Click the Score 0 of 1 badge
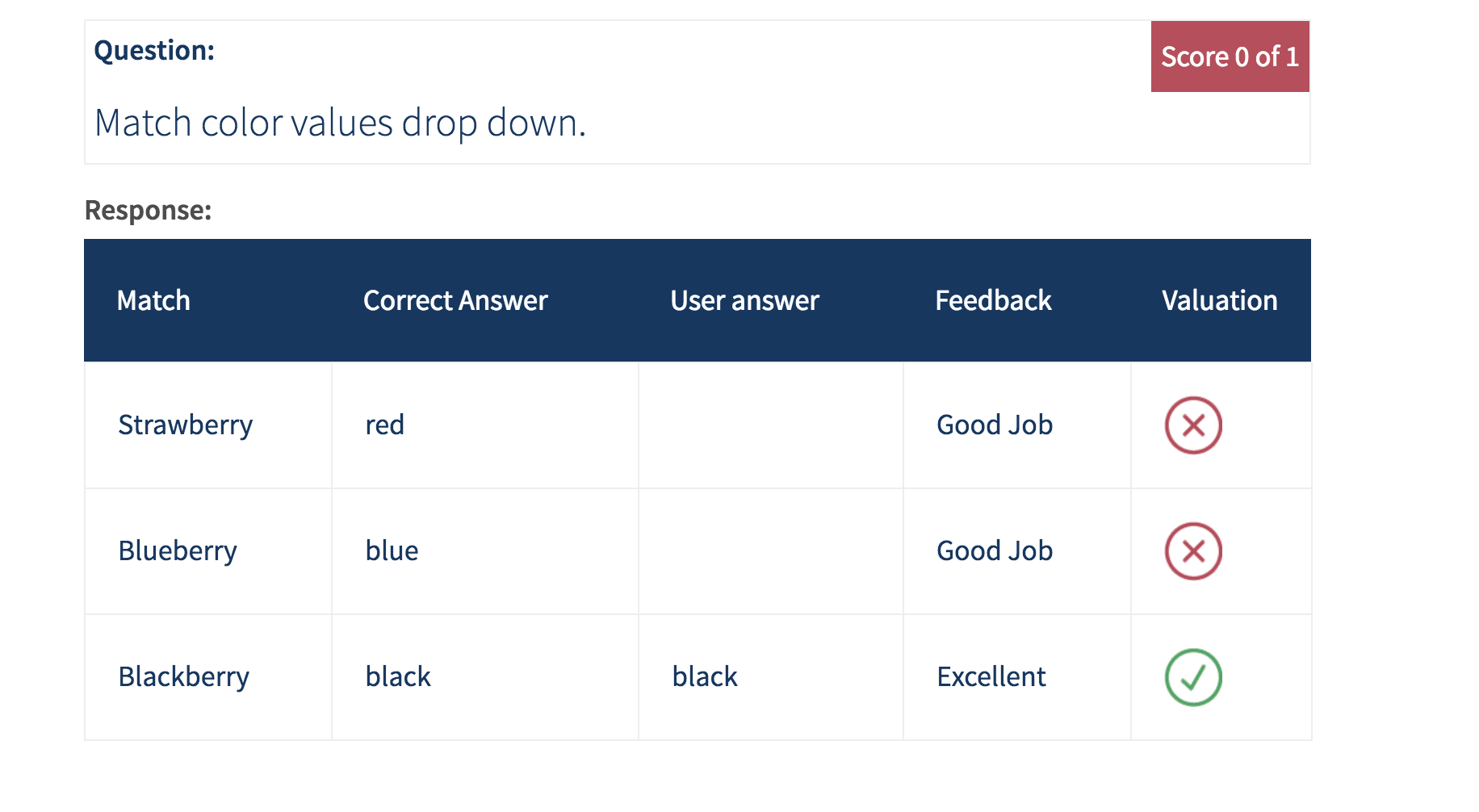The height and width of the screenshot is (812, 1479). pos(1230,57)
